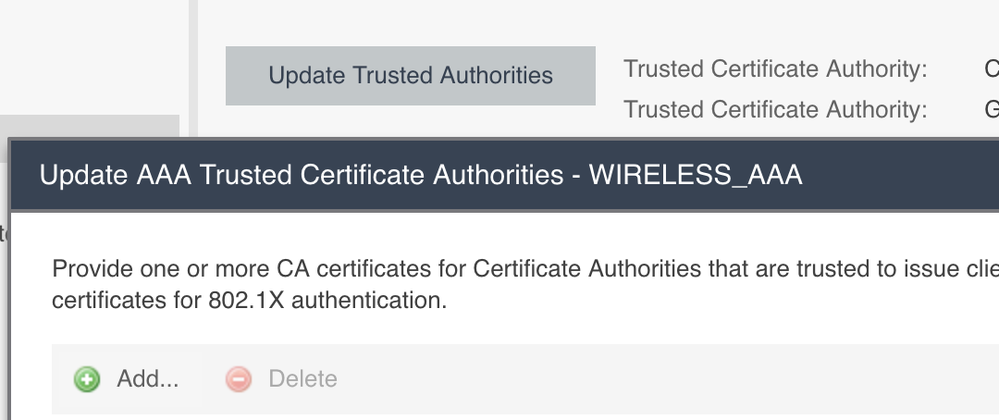The width and height of the screenshot is (999, 420).
Task: Click the highlighted gray item in left sidebar
Action: pos(90,126)
